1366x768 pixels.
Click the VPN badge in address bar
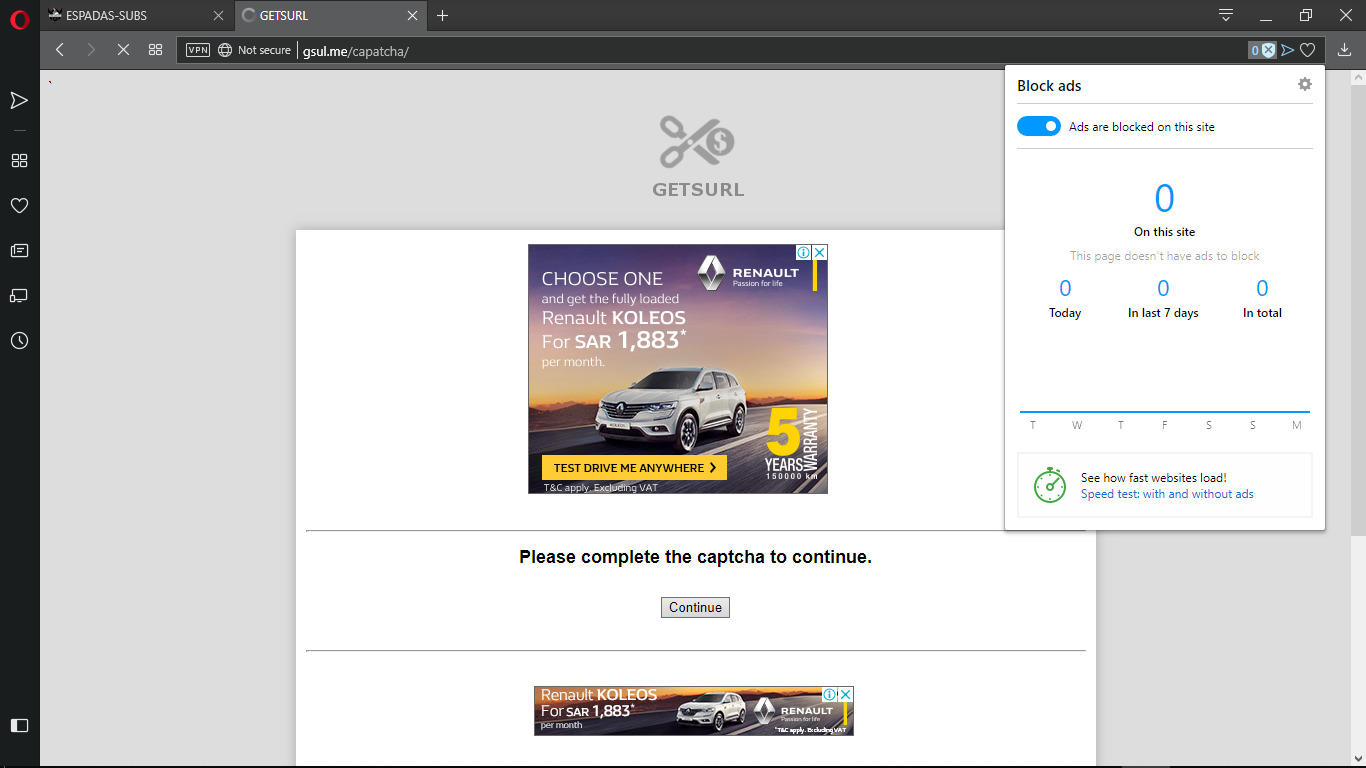pos(198,50)
